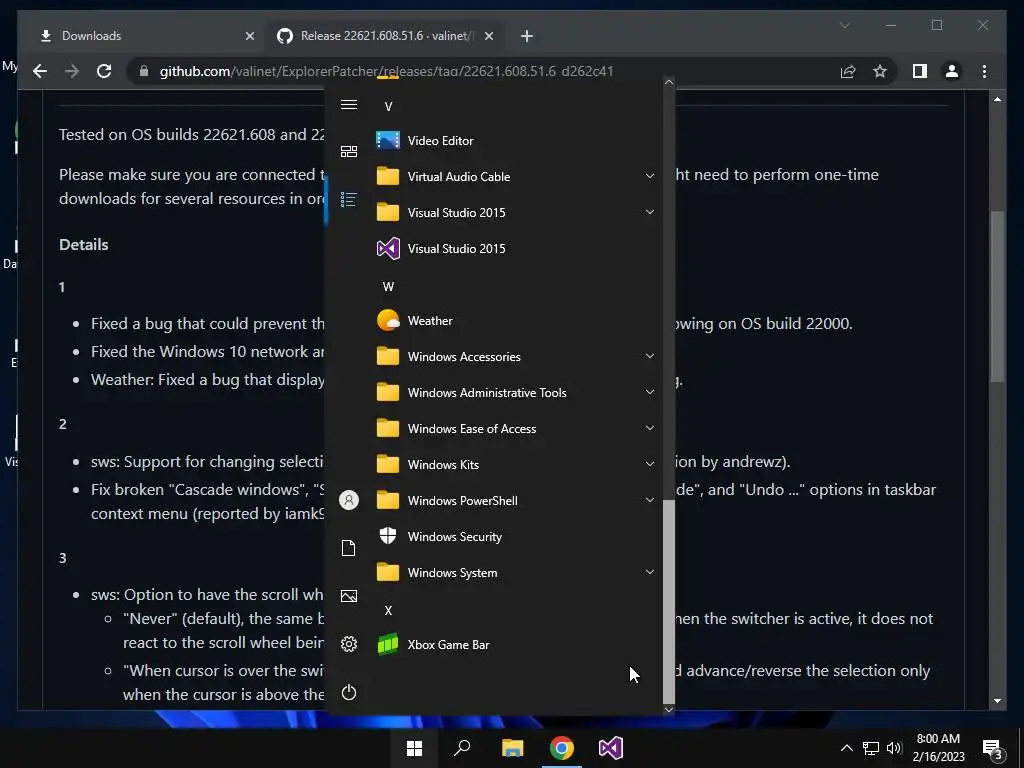Open Pictures icon in Start sidebar
Image resolution: width=1024 pixels, height=768 pixels.
[349, 596]
